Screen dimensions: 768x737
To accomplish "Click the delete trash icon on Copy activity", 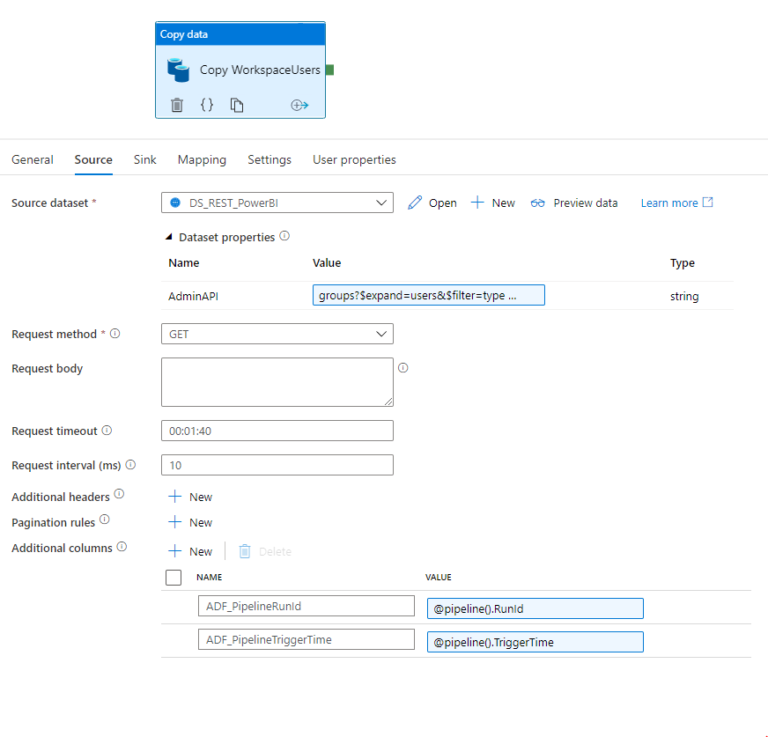I will (x=177, y=105).
